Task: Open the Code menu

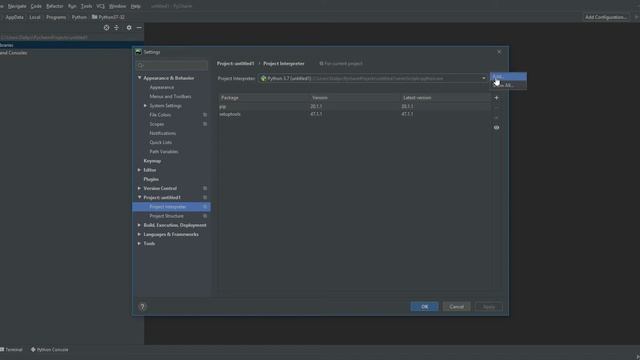Action: tap(36, 6)
